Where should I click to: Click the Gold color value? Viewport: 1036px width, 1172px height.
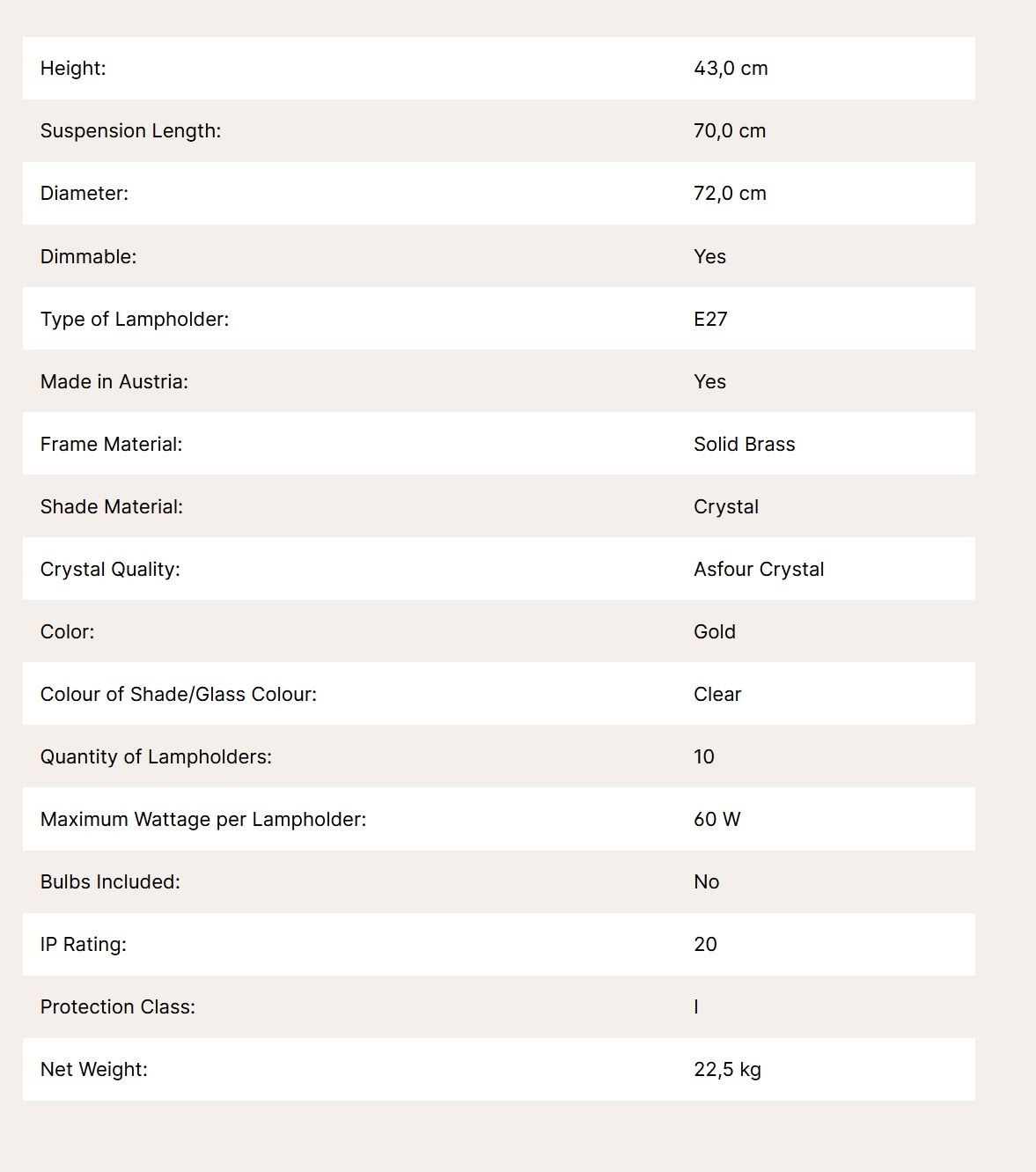point(715,631)
